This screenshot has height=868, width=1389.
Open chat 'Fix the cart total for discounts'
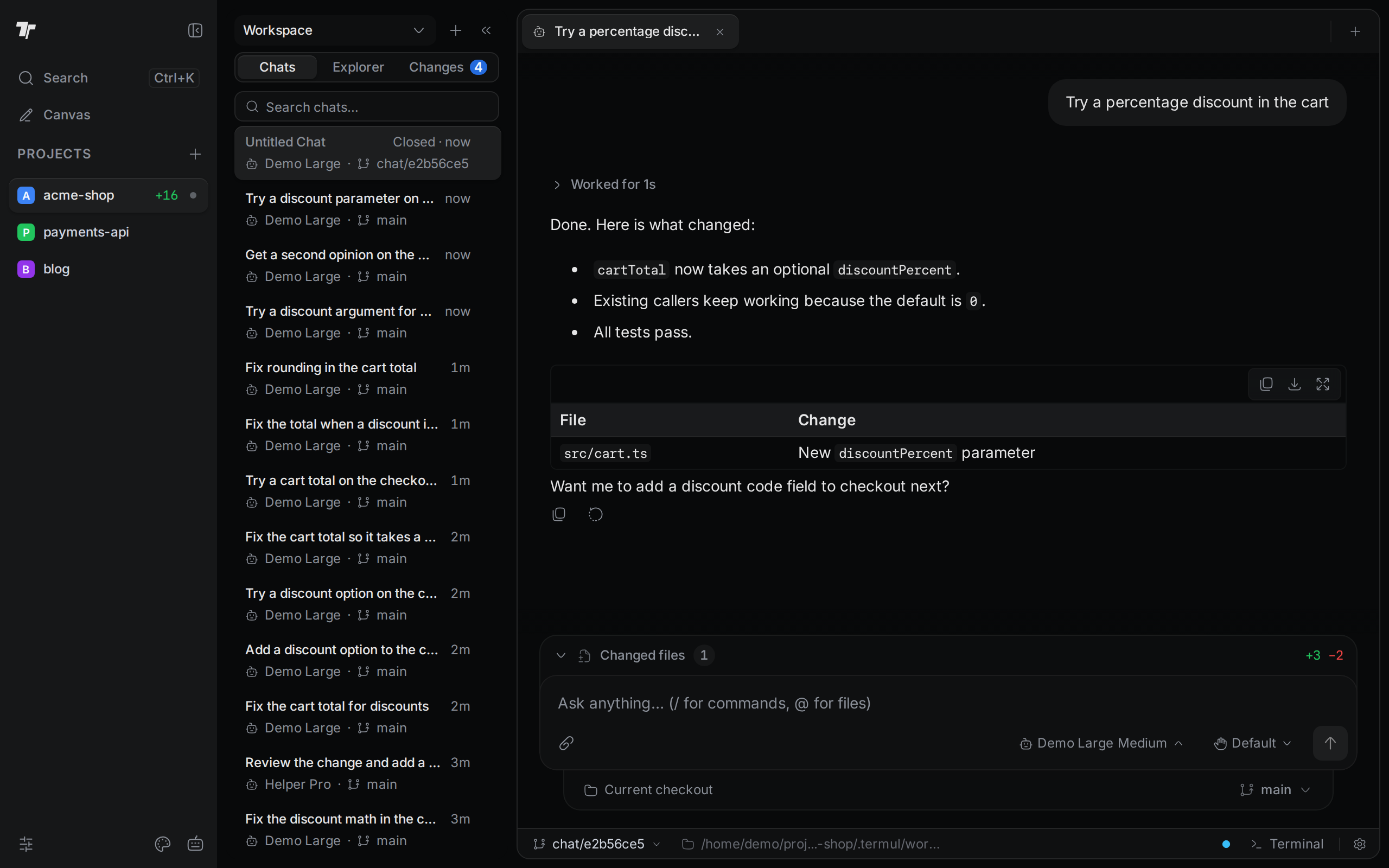pos(367,717)
